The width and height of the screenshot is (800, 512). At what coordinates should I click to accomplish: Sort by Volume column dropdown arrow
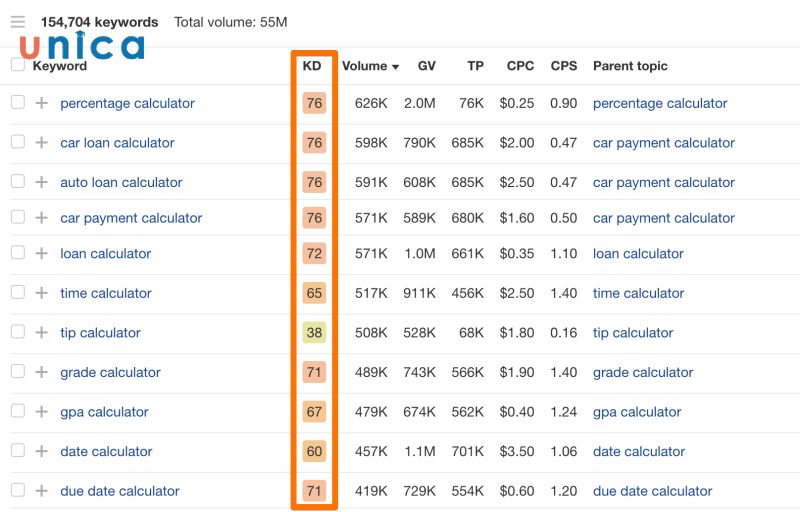395,67
